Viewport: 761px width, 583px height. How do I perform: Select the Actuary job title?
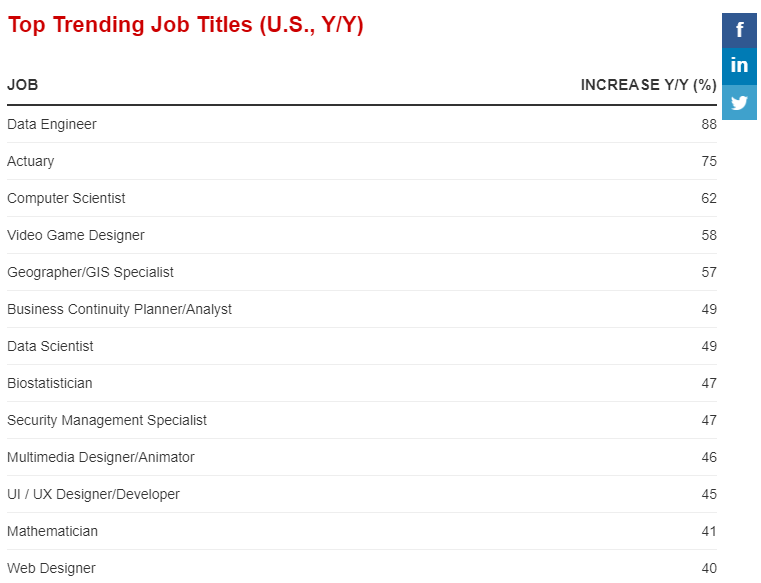31,161
